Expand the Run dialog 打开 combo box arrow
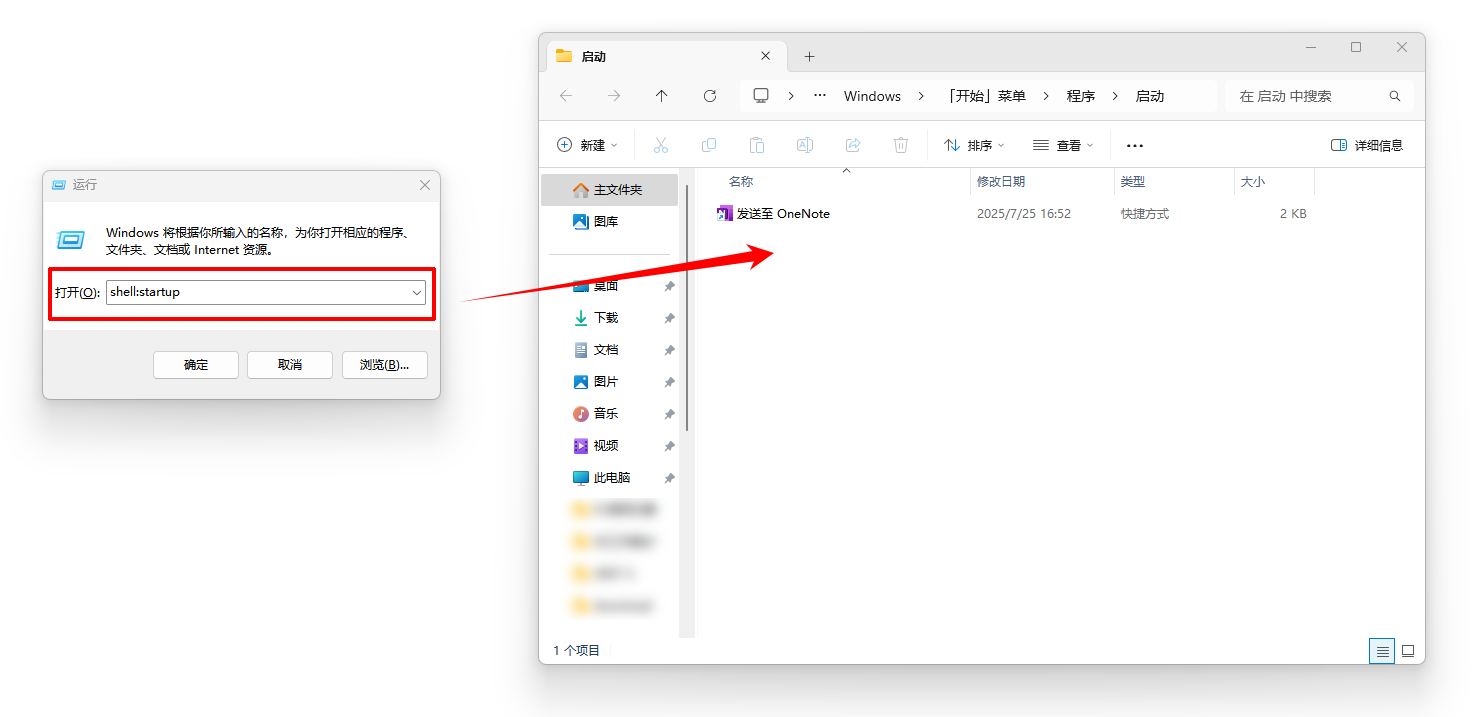This screenshot has width=1475, height=717. click(x=416, y=293)
